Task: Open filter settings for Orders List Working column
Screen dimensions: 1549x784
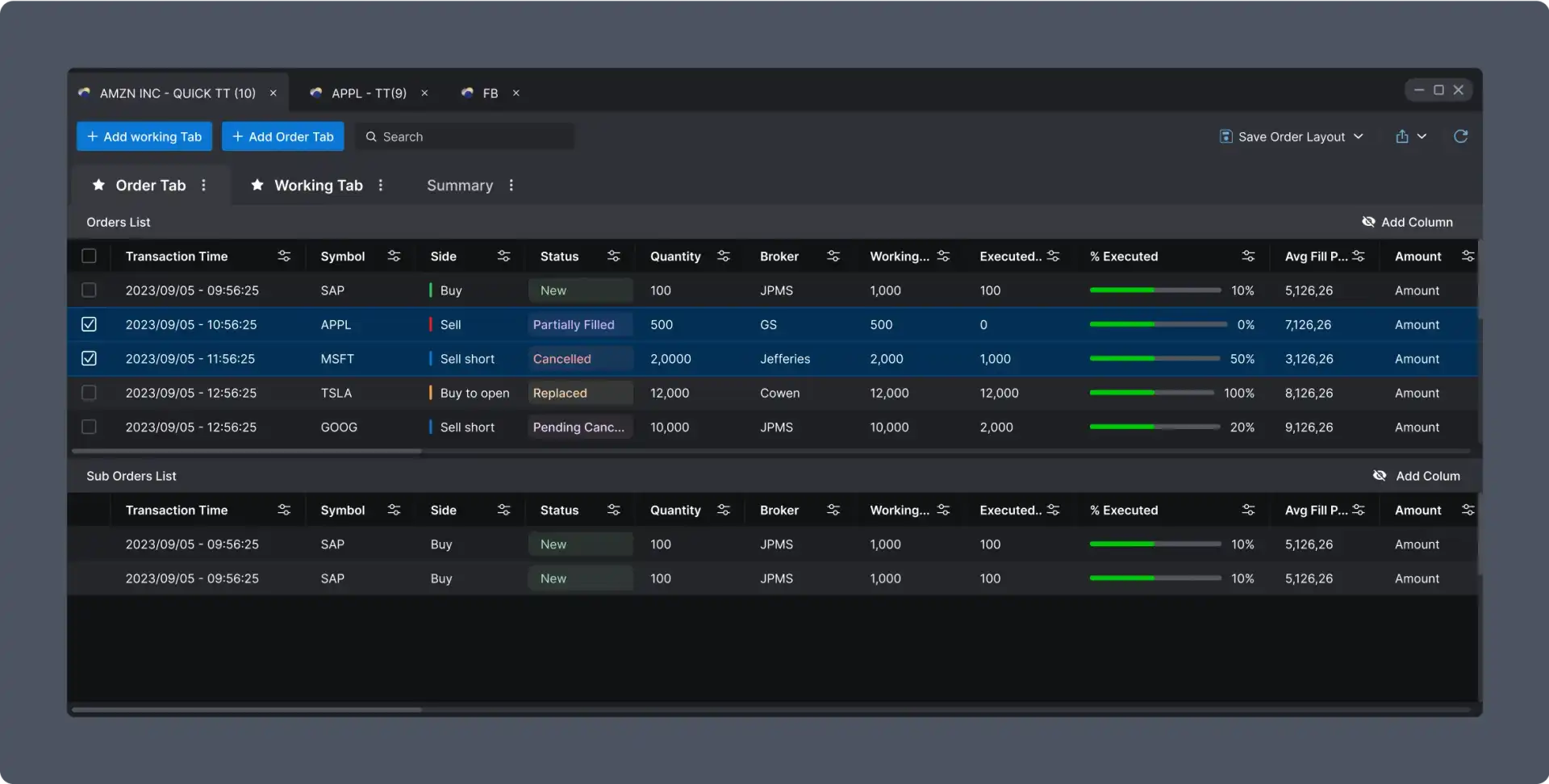Action: [943, 256]
